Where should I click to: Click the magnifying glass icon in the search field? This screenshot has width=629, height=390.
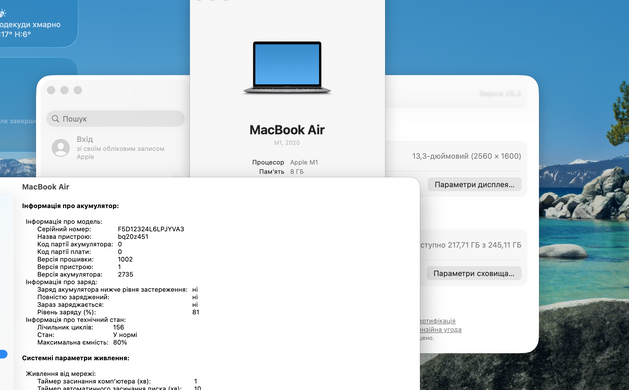point(55,119)
